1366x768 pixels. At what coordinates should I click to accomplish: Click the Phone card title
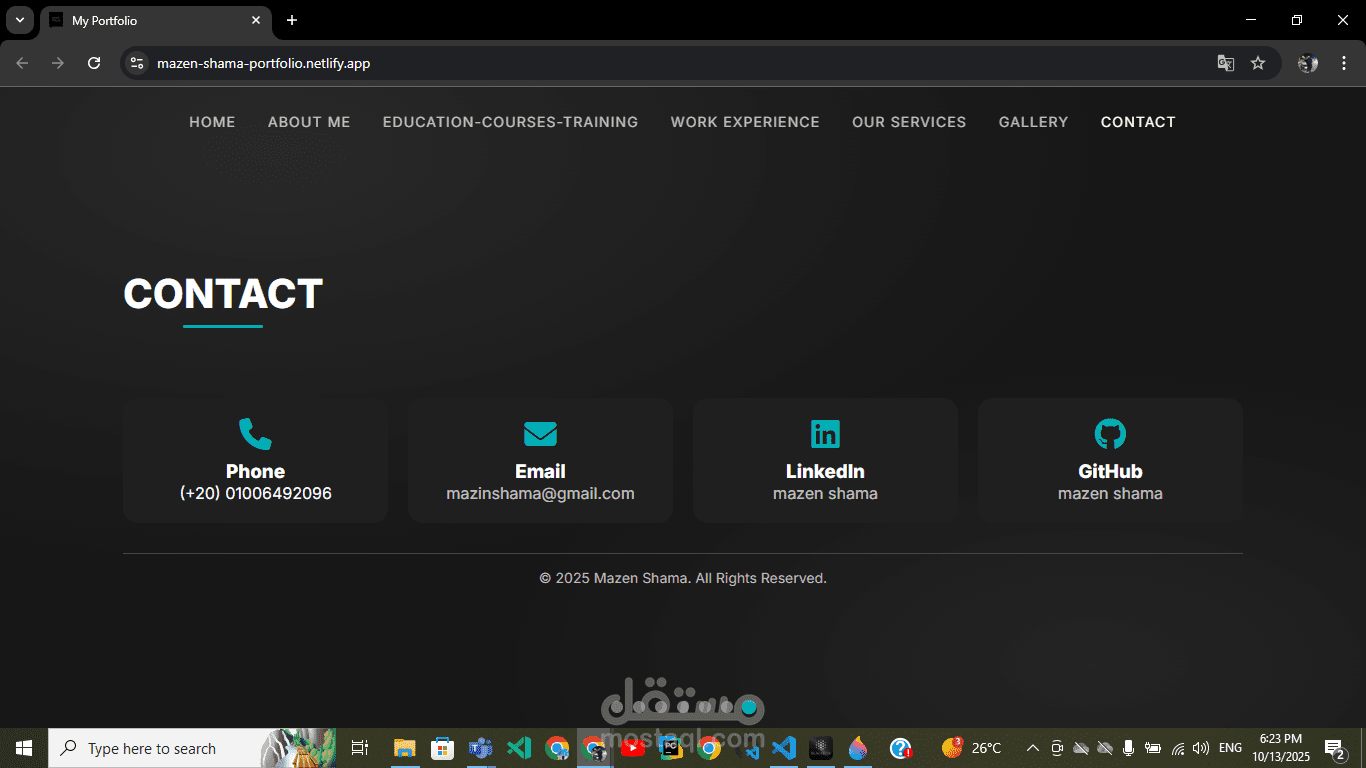255,471
